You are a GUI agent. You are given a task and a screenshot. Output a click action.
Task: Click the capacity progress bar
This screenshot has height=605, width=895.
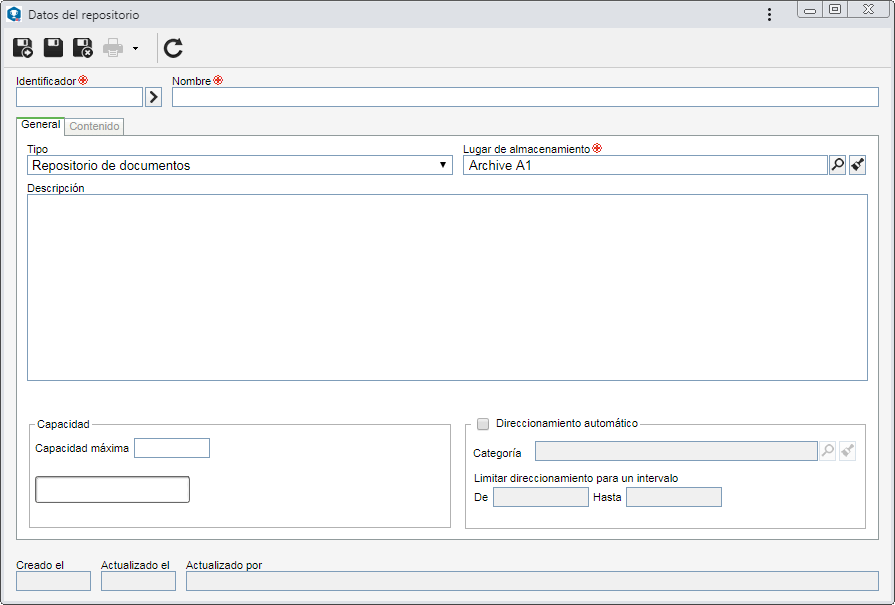(x=112, y=490)
